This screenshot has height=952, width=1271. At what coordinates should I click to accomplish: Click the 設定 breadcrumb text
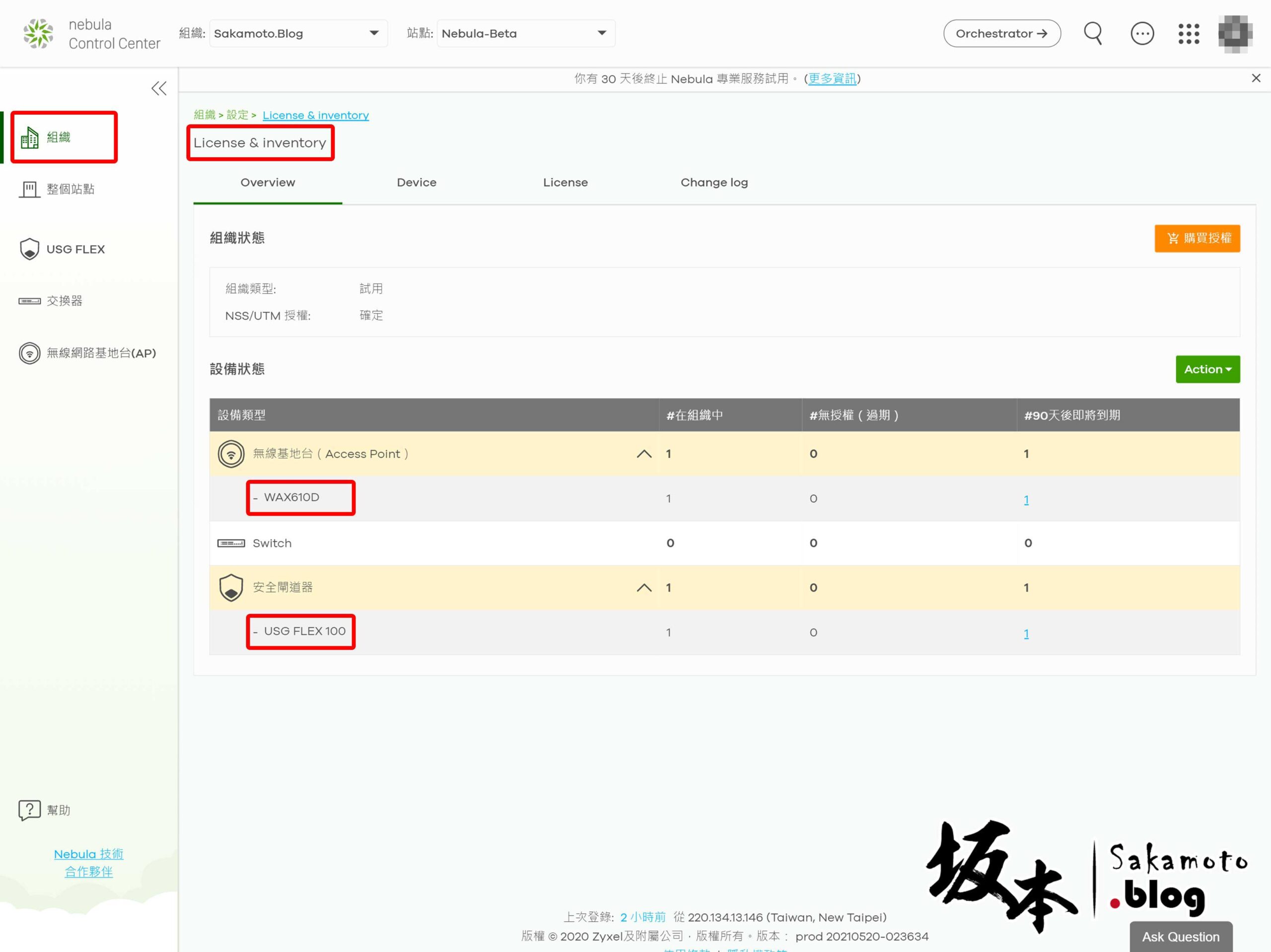pos(237,115)
